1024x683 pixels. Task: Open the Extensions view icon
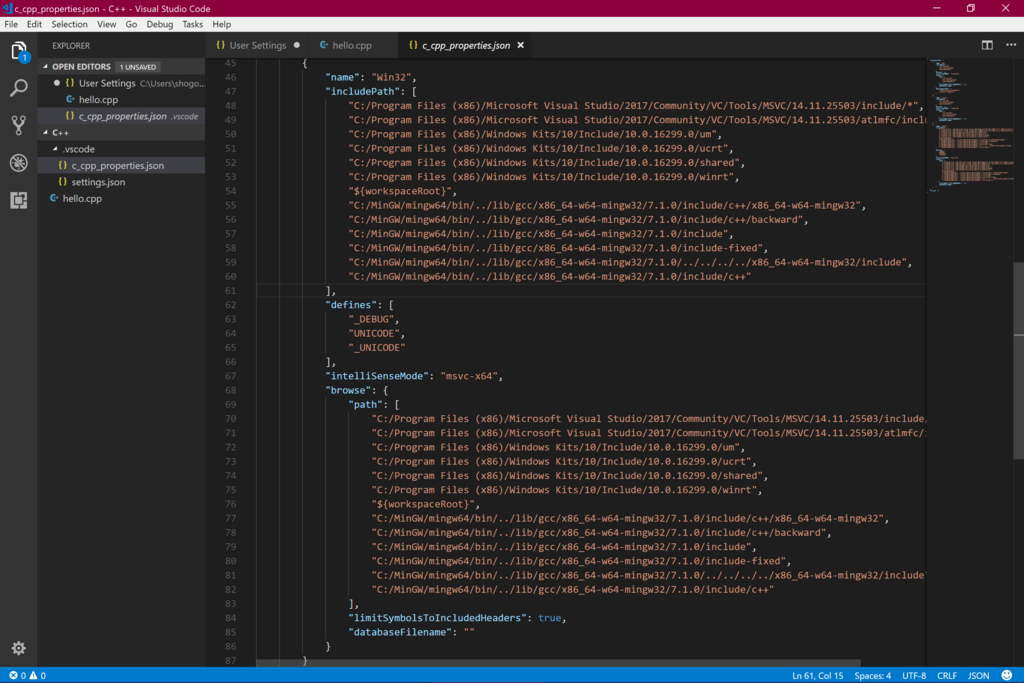click(x=19, y=200)
